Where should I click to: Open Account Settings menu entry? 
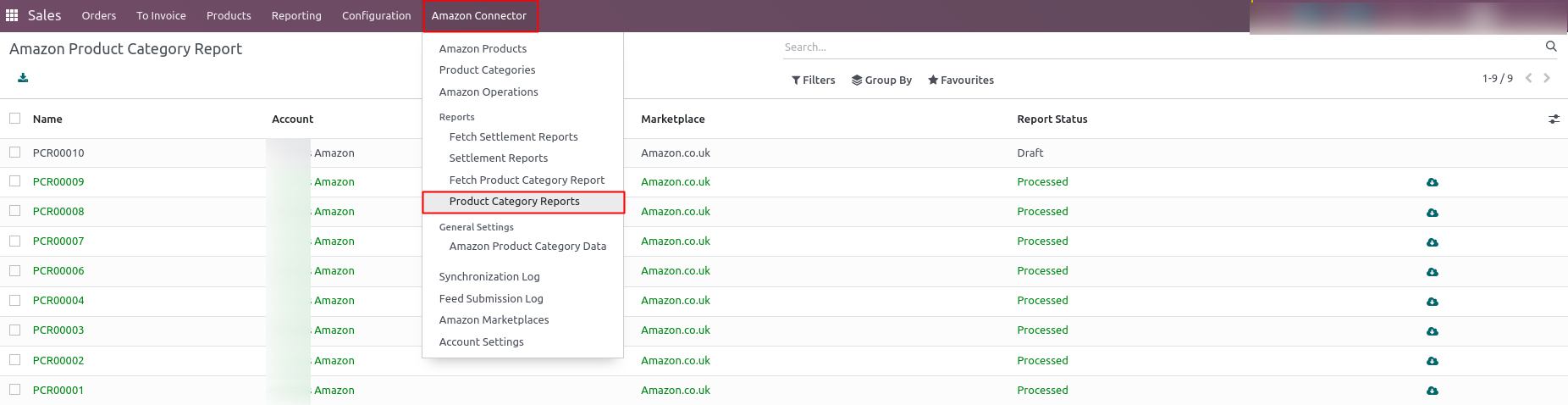coord(481,341)
